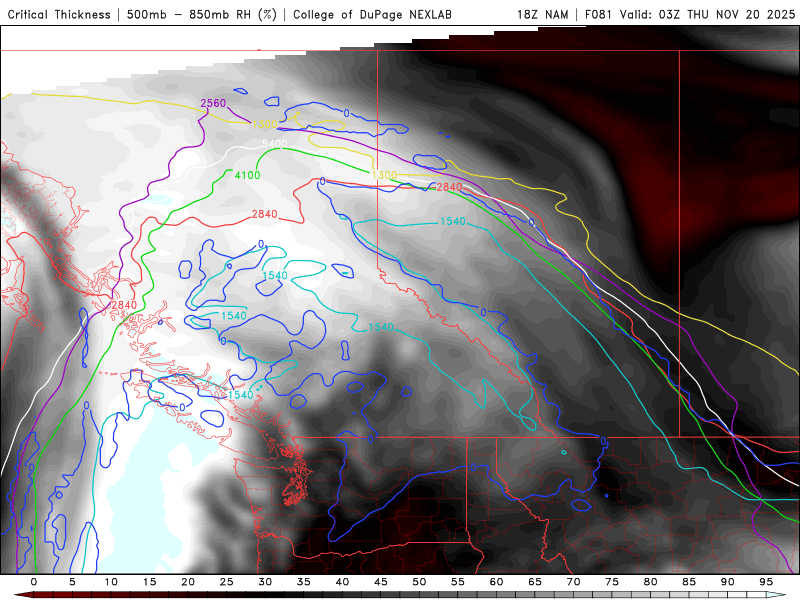The image size is (800, 600).
Task: Click the "65" color bar tick label
Action: click(x=535, y=582)
